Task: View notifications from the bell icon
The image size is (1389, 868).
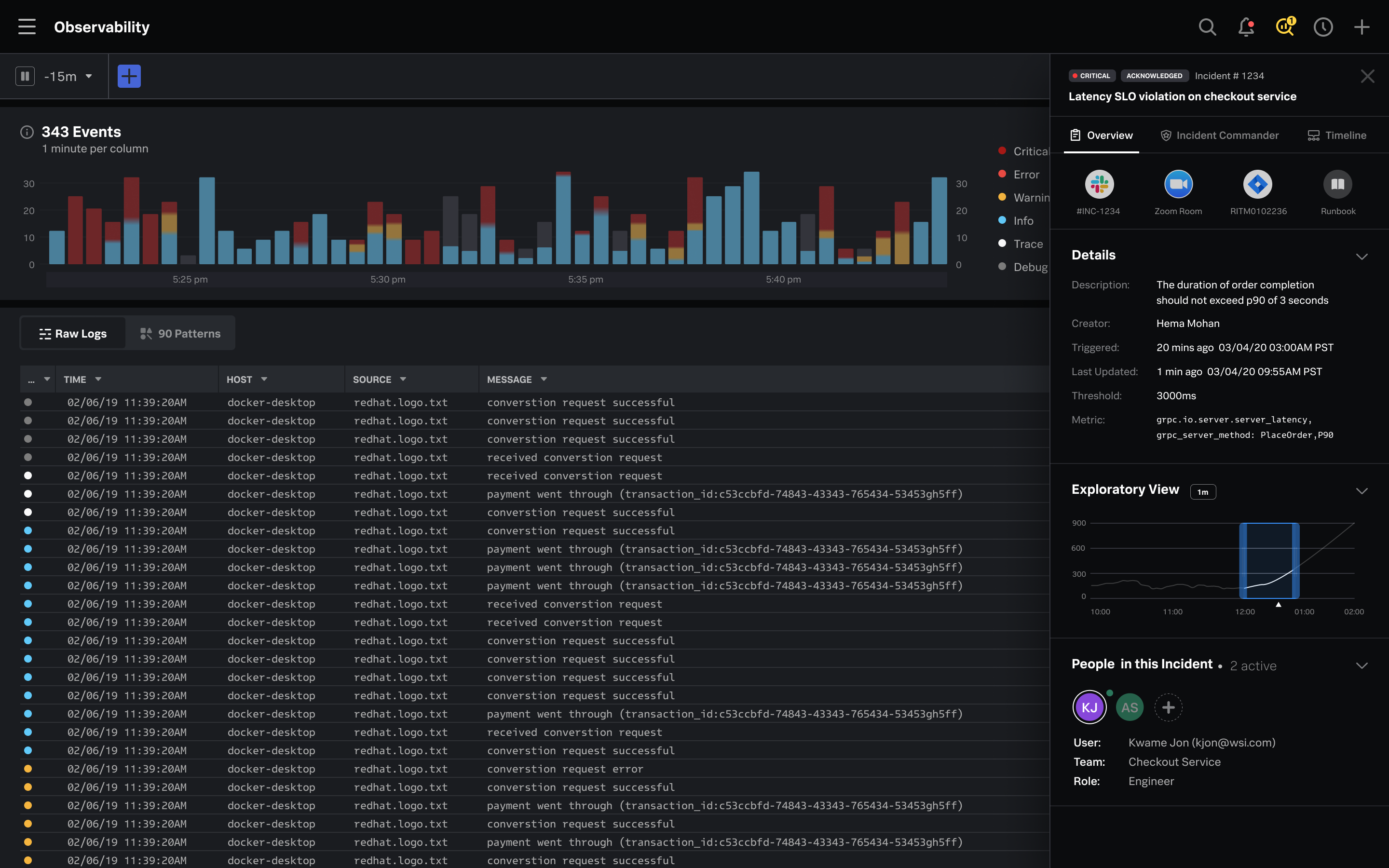Action: 1246,27
